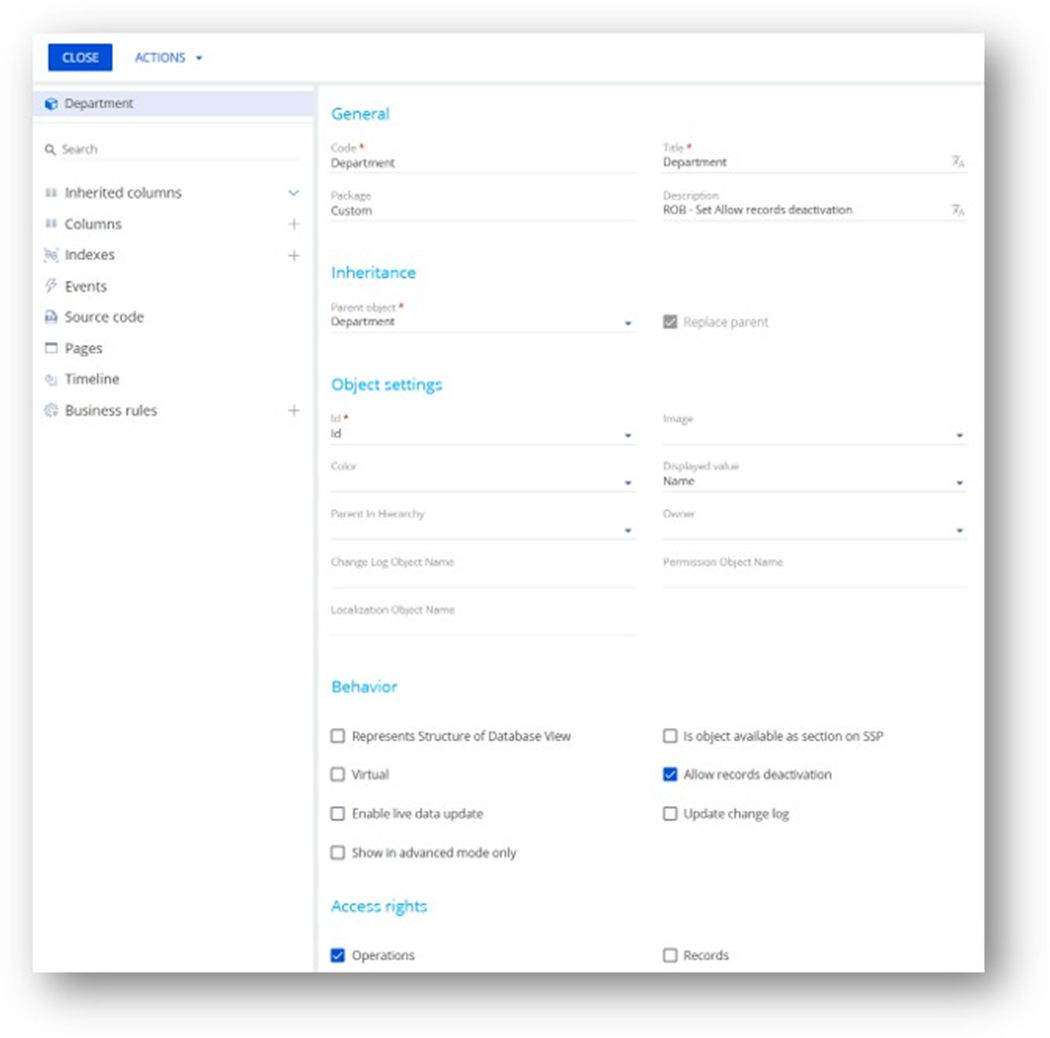Click the plus icon beside Business rules
The height and width of the screenshot is (1038, 1050).
click(x=294, y=411)
